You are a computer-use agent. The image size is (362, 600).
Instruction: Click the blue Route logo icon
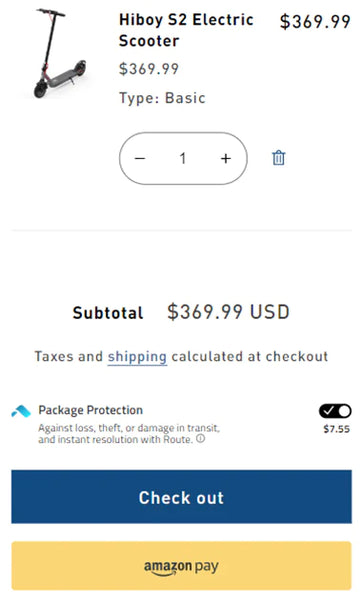pos(21,411)
